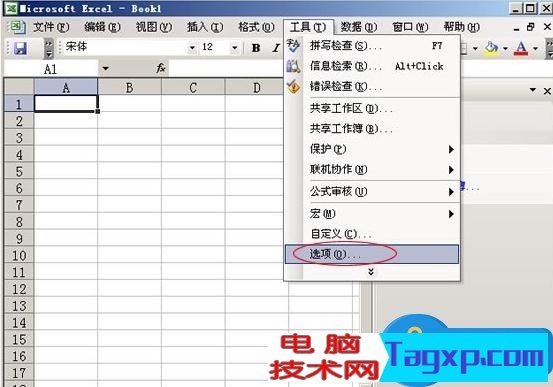Open the Name Box dropdown arrow
This screenshot has height=387, width=553.
(x=105, y=68)
